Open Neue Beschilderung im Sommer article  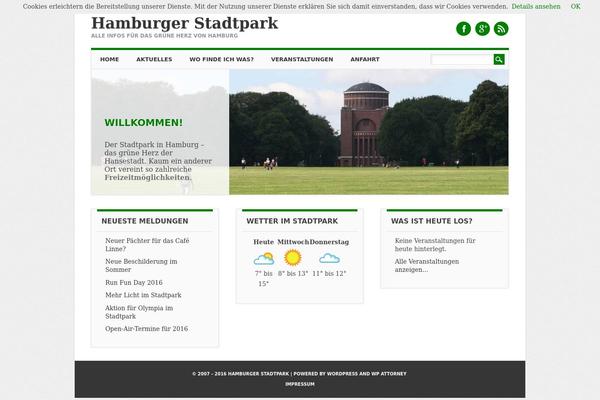141,265
